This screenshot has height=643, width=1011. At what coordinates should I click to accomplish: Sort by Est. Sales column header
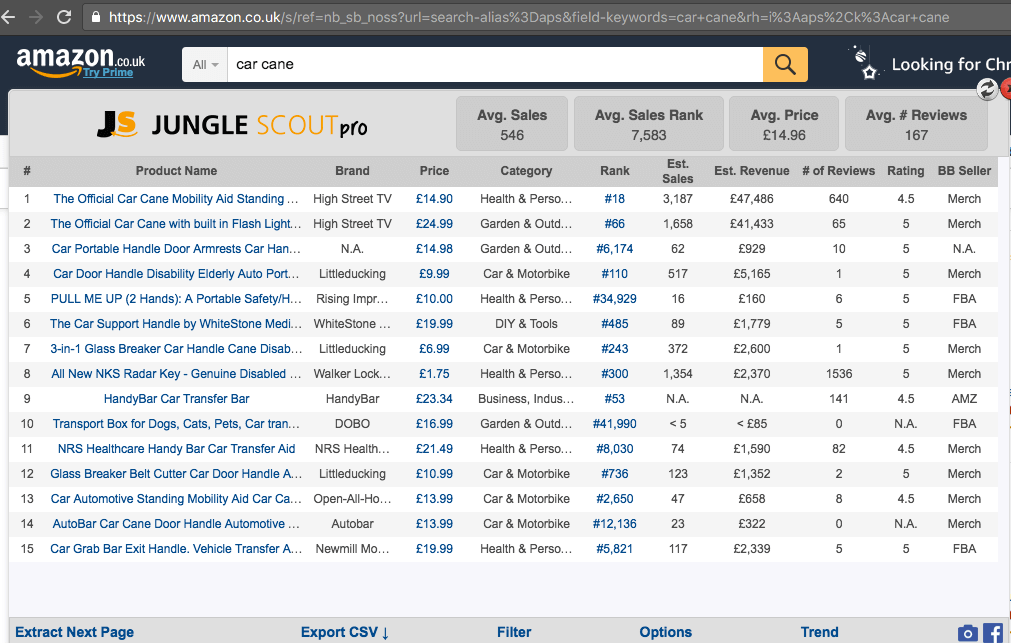point(678,171)
